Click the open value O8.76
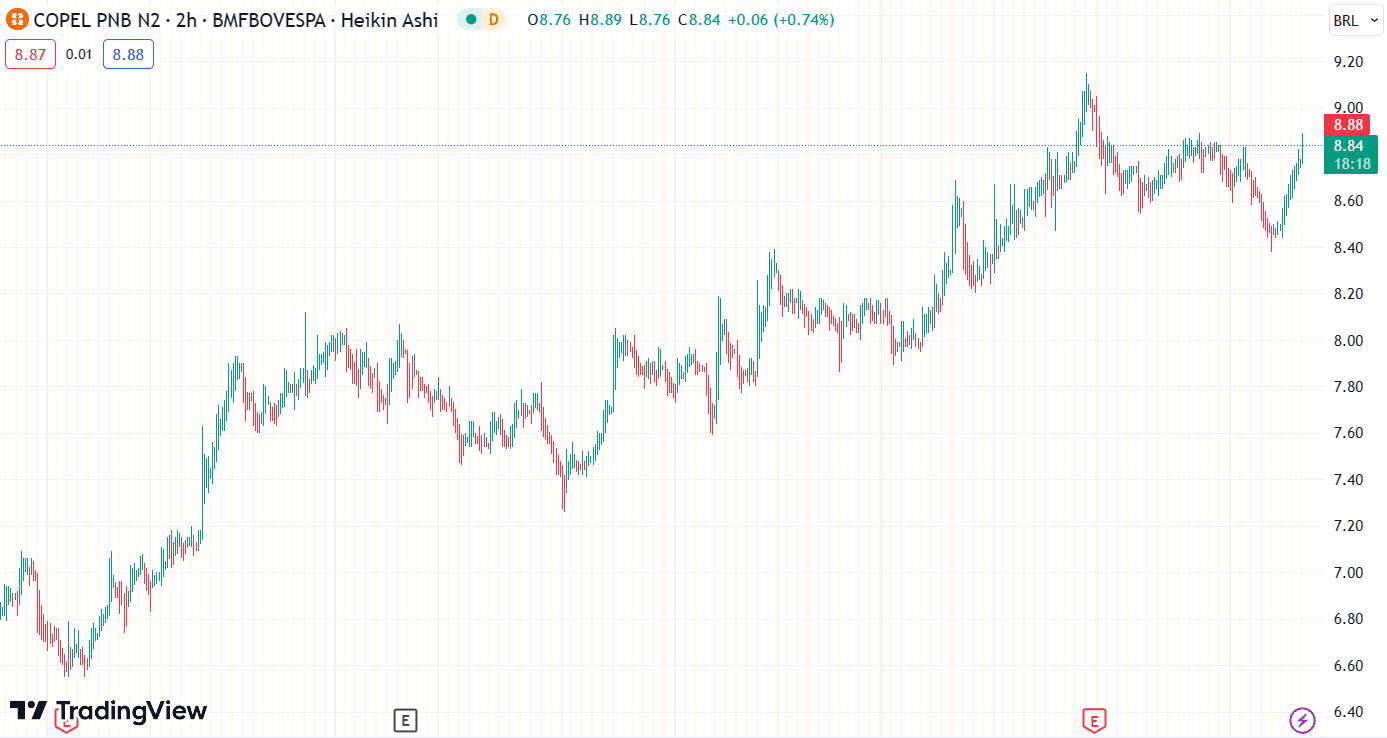The height and width of the screenshot is (738, 1387). (x=550, y=19)
